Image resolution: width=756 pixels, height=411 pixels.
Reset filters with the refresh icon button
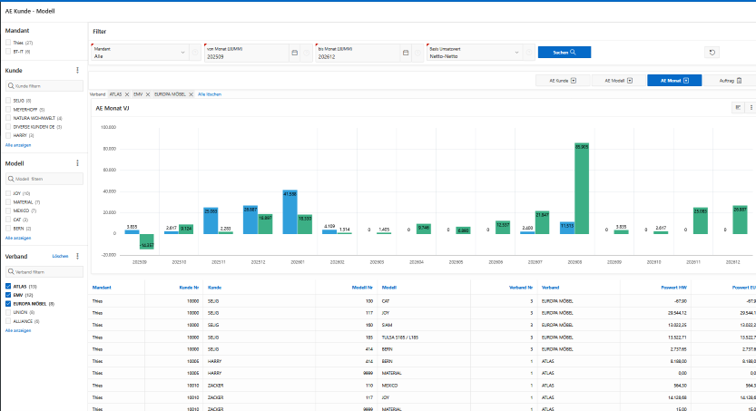point(712,52)
